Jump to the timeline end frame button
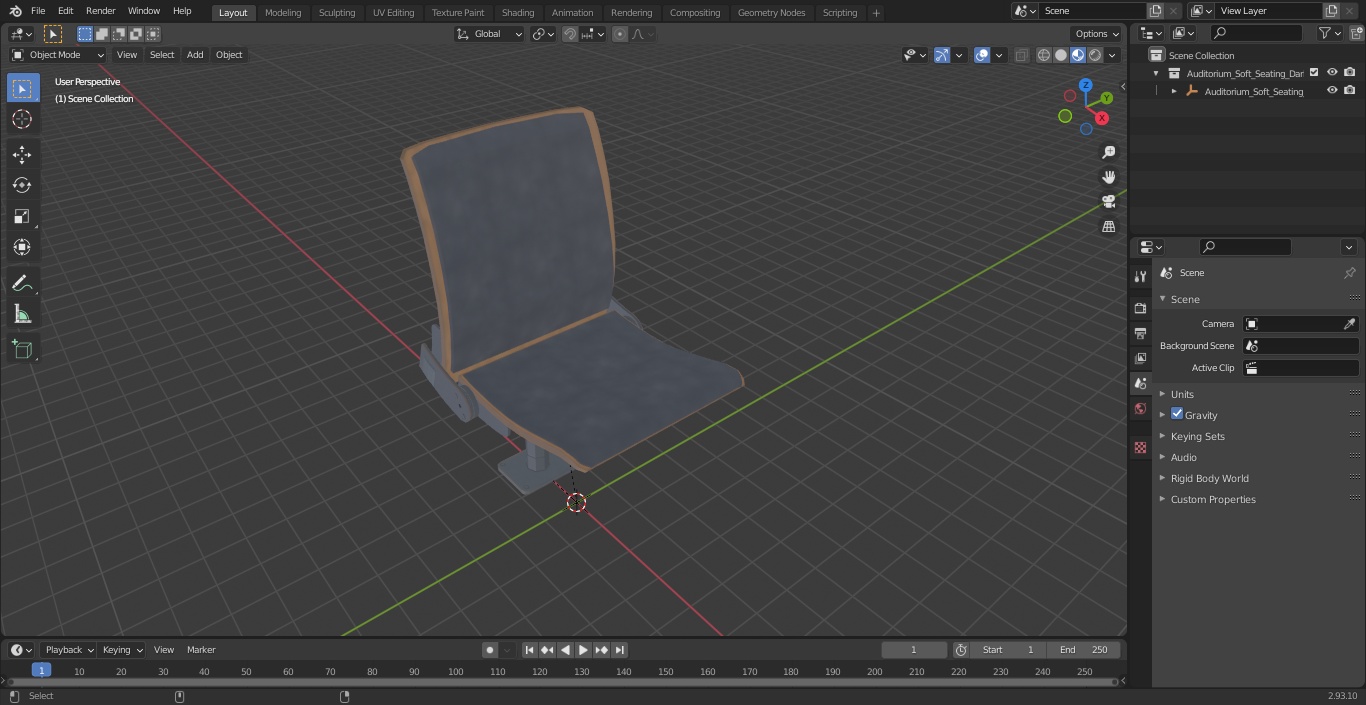Viewport: 1366px width, 705px height. coord(620,650)
